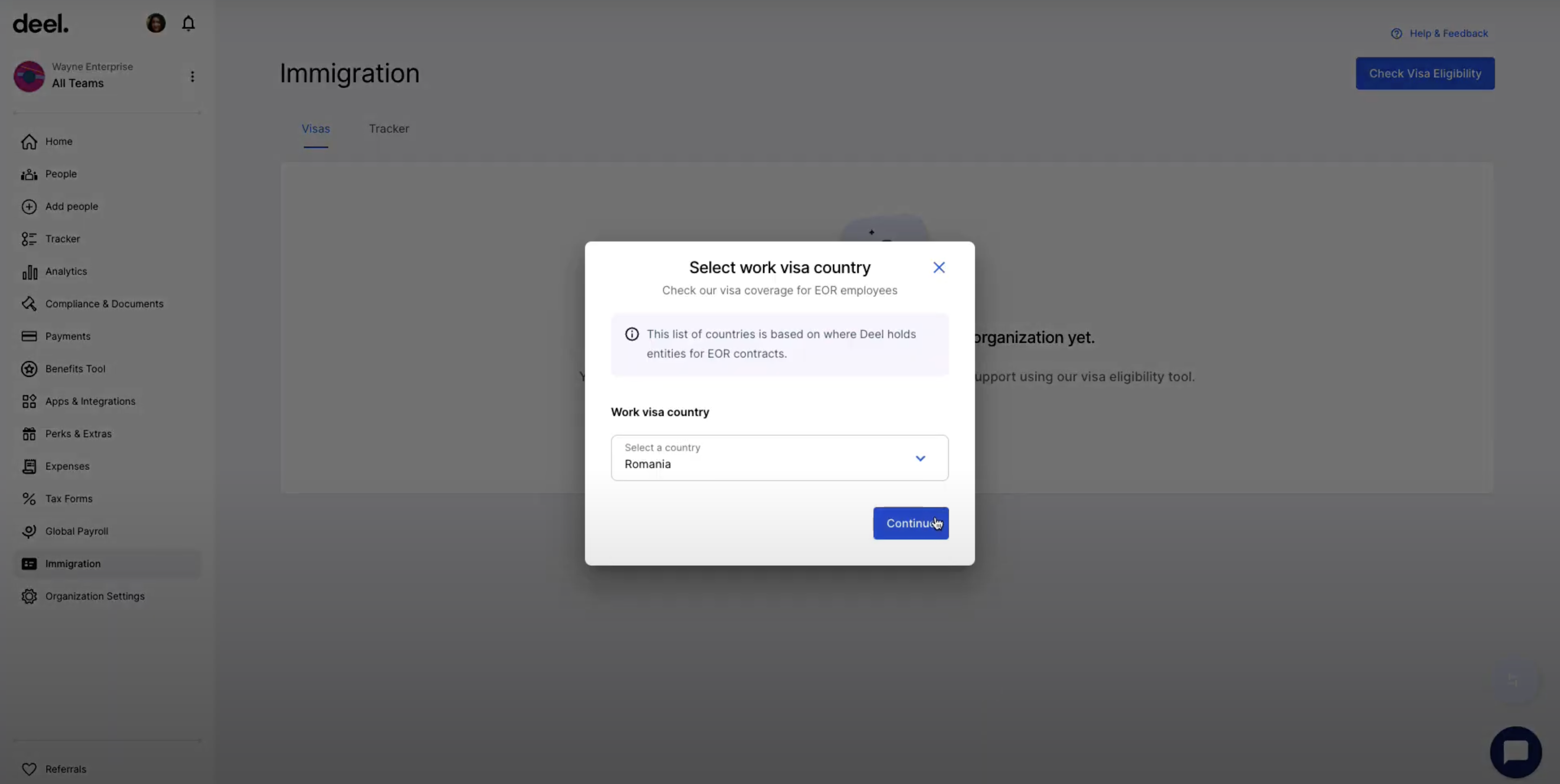Image resolution: width=1560 pixels, height=784 pixels.
Task: Open Organization Settings in the sidebar
Action: [x=107, y=596]
